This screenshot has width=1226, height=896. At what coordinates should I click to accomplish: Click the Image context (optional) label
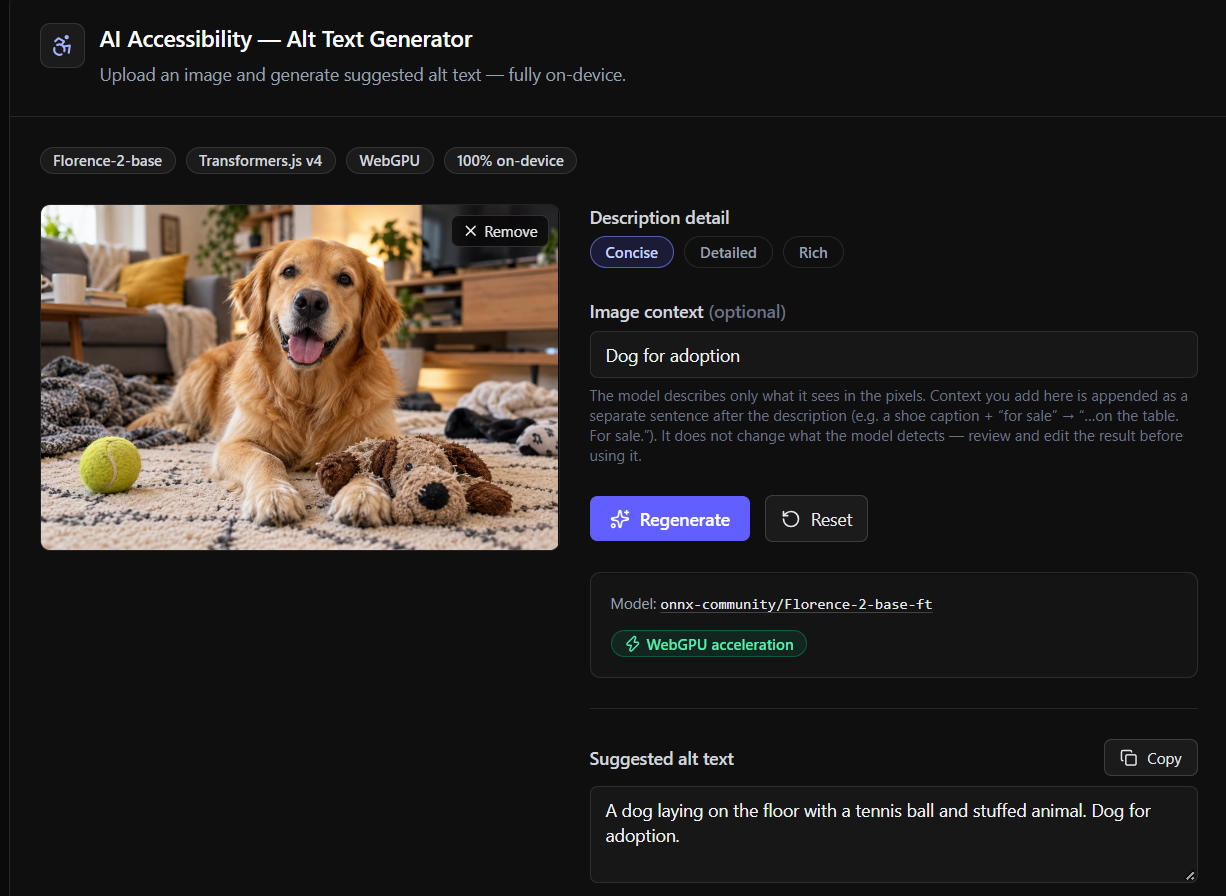[688, 312]
